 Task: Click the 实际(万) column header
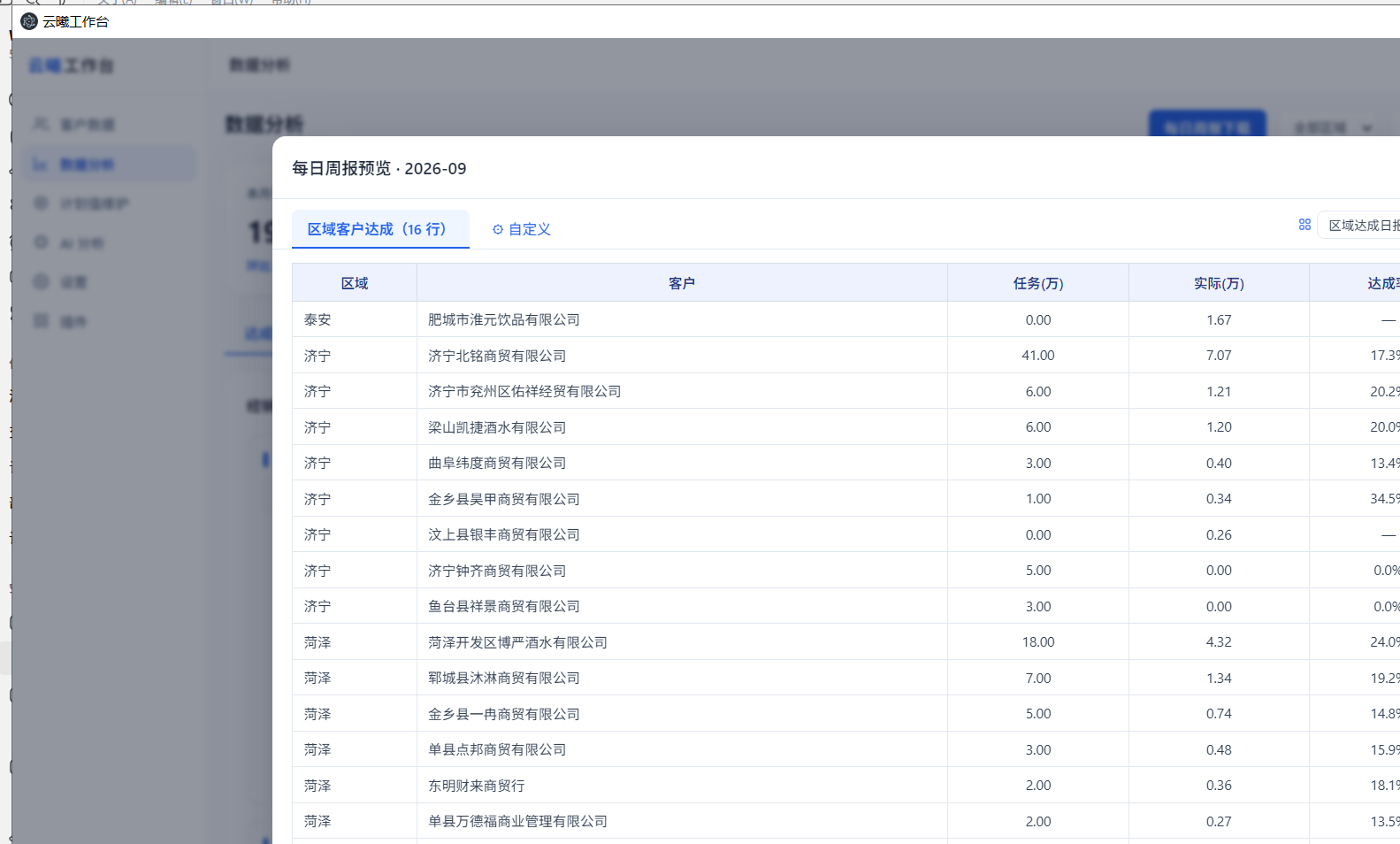pos(1219,283)
